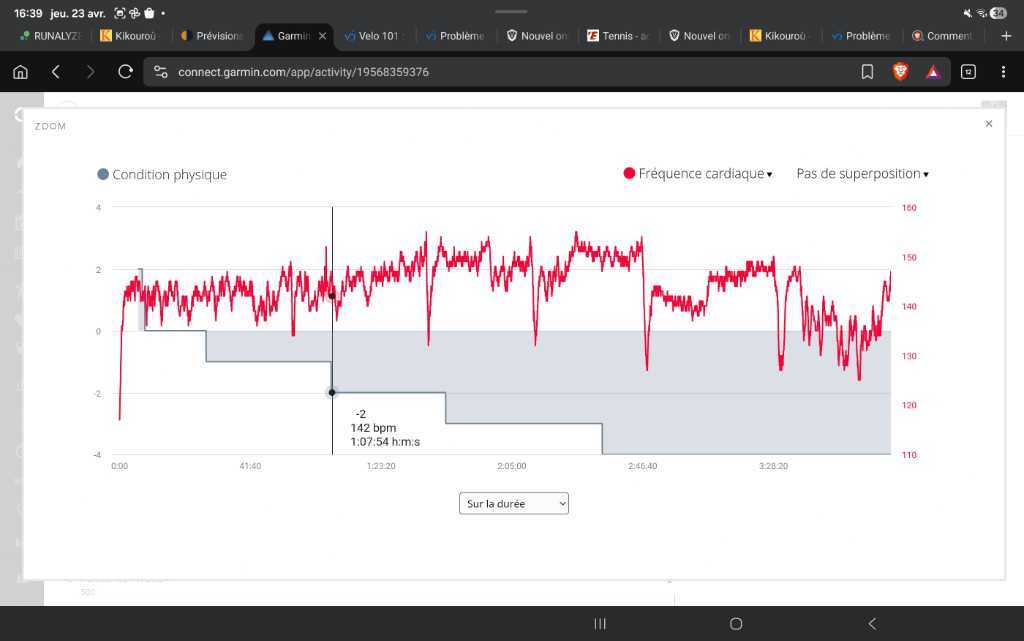Open the browser three-dot menu
The height and width of the screenshot is (641, 1024).
1003,72
